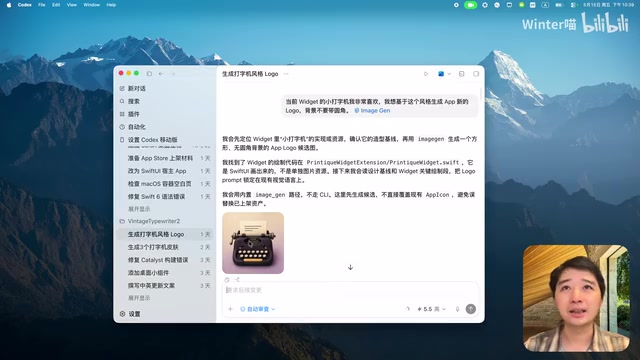Open the 5.5 高 model selector dropdown
Image resolution: width=640 pixels, height=360 pixels.
[x=431, y=309]
